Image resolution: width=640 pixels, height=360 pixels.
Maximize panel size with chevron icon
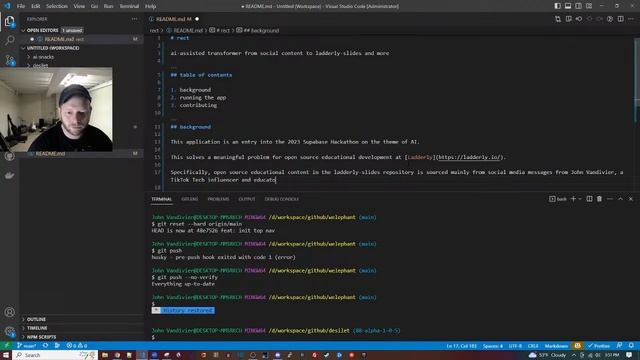pyautogui.click(x=620, y=199)
